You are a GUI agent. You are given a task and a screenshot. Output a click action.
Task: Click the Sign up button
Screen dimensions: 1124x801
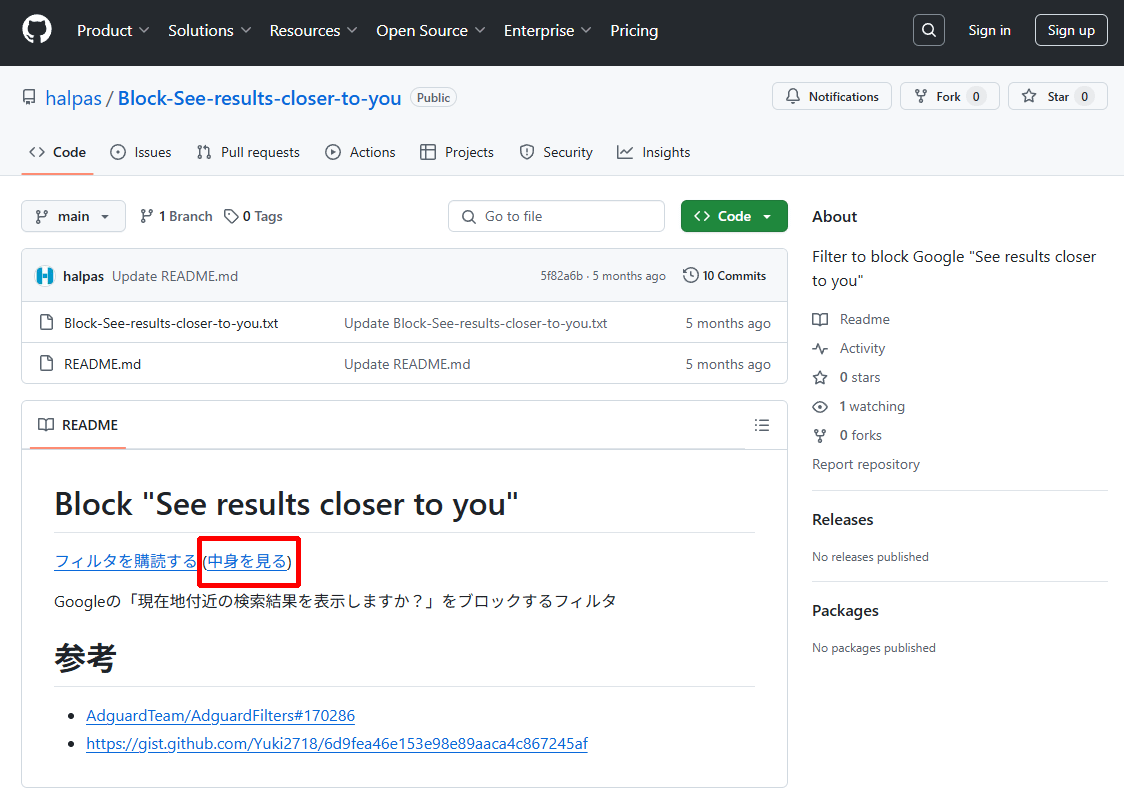click(1071, 30)
